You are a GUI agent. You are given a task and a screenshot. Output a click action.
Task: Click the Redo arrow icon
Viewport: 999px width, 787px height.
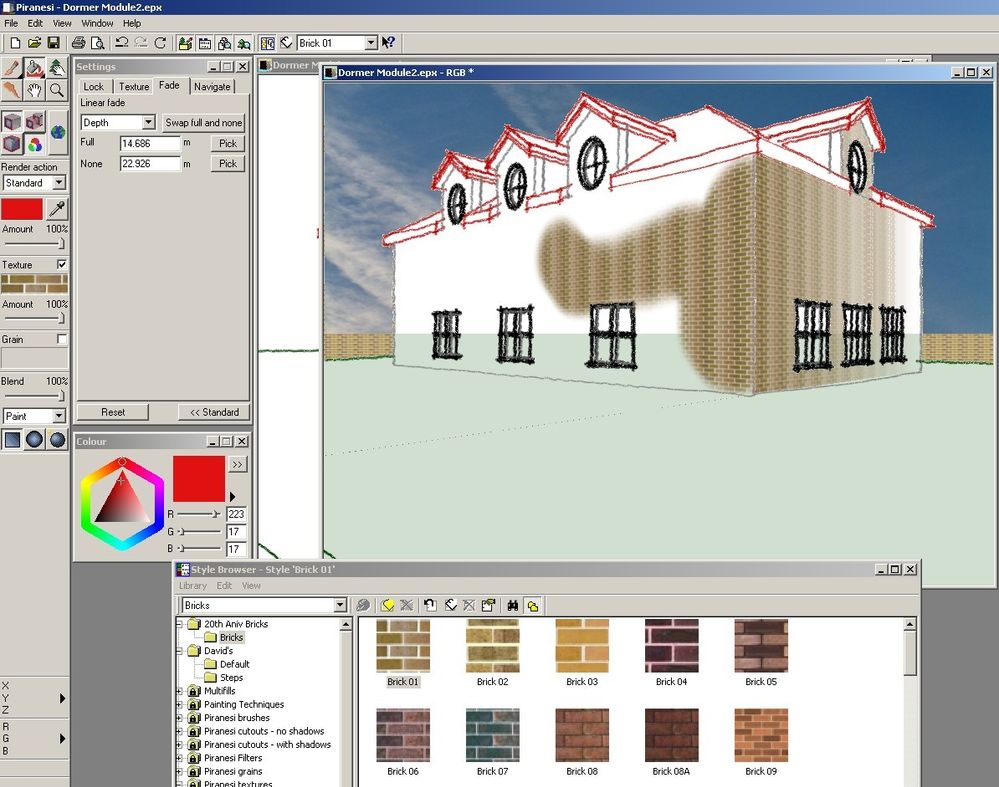pos(141,43)
